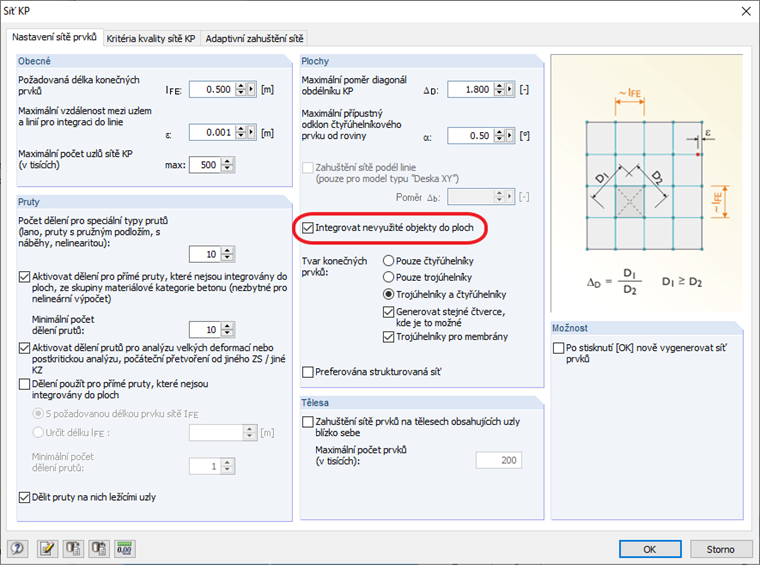The image size is (760, 570).
Task: Check Po stisknutí [OK] nově vygenerovat síť
Action: pos(558,348)
